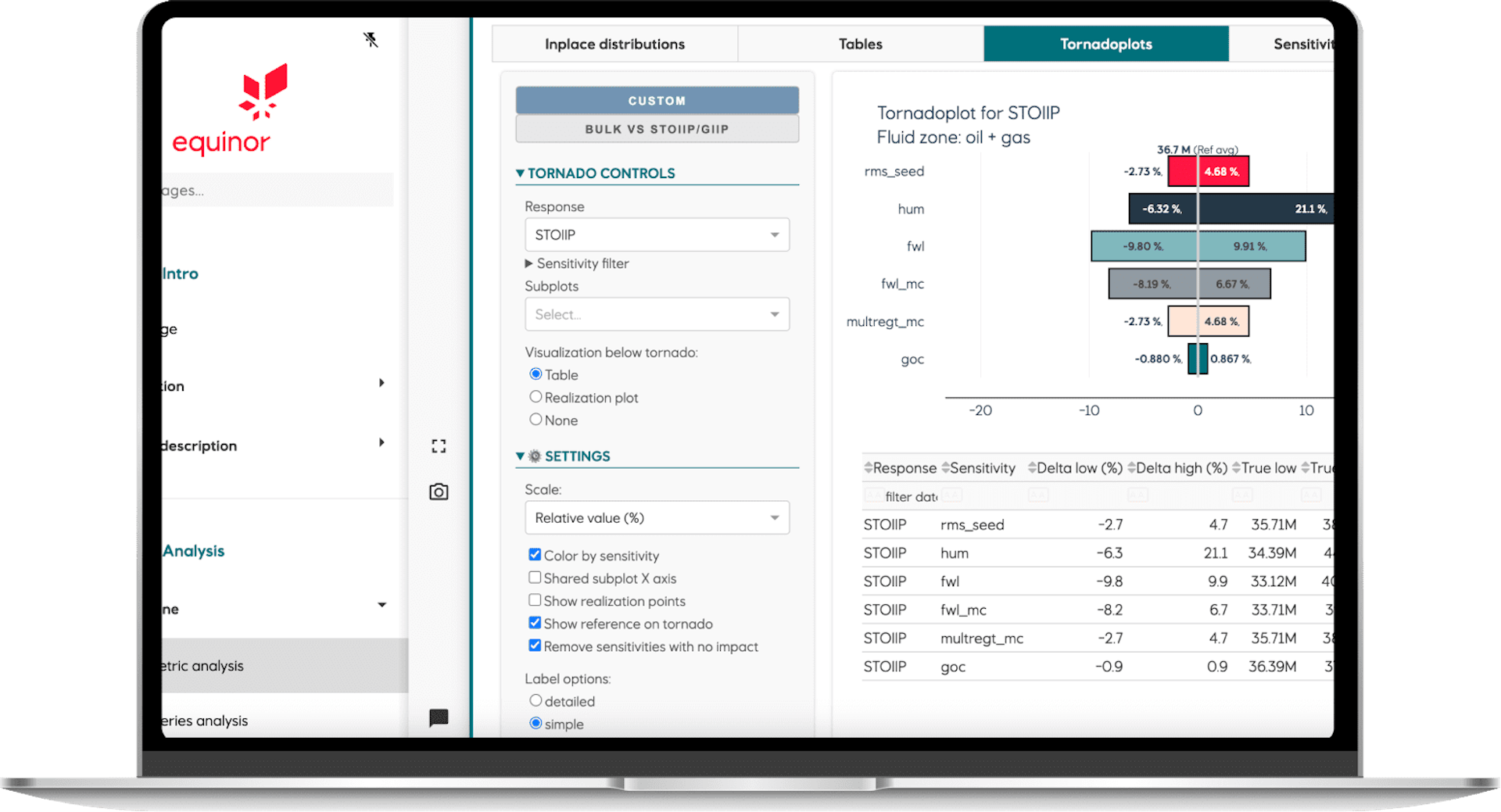Open the feedback chat bubble icon
Screen dimensions: 1501x812
point(439,717)
